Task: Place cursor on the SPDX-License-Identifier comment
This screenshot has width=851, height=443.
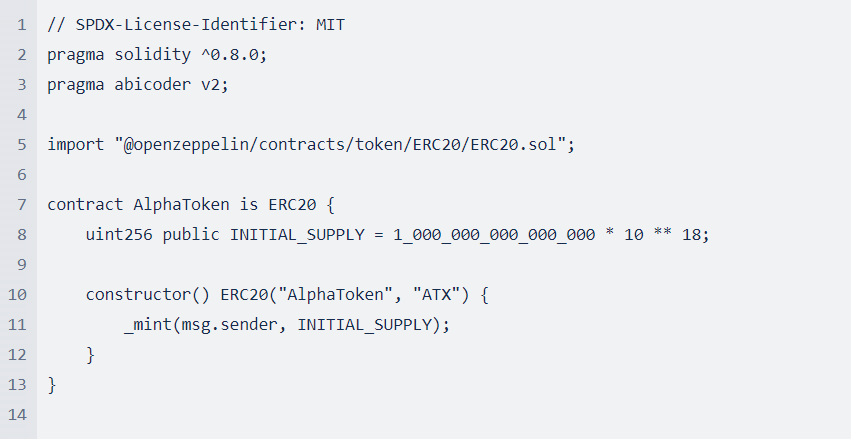Action: (196, 25)
